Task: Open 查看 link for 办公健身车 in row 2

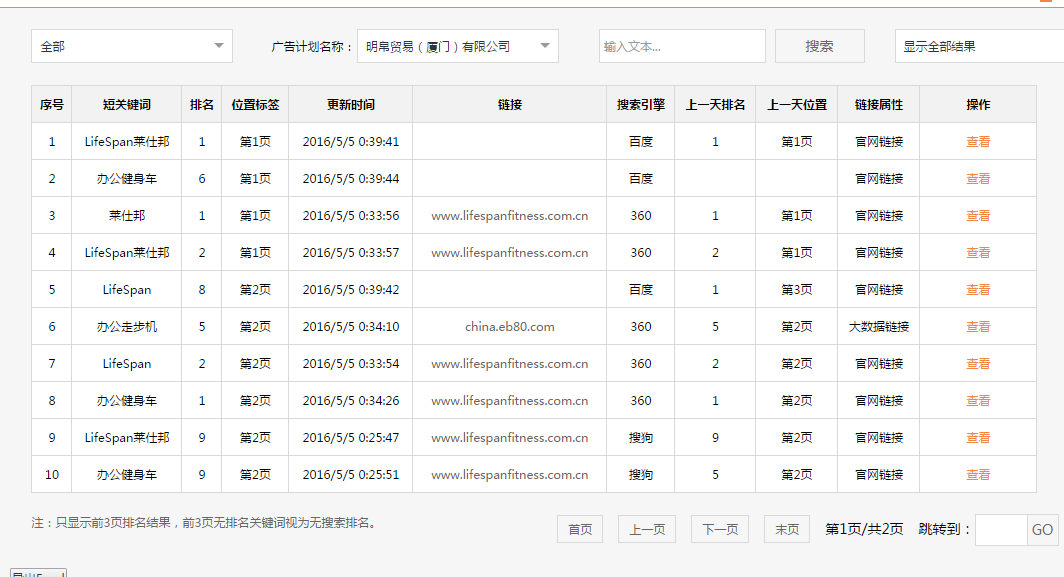Action: click(977, 178)
